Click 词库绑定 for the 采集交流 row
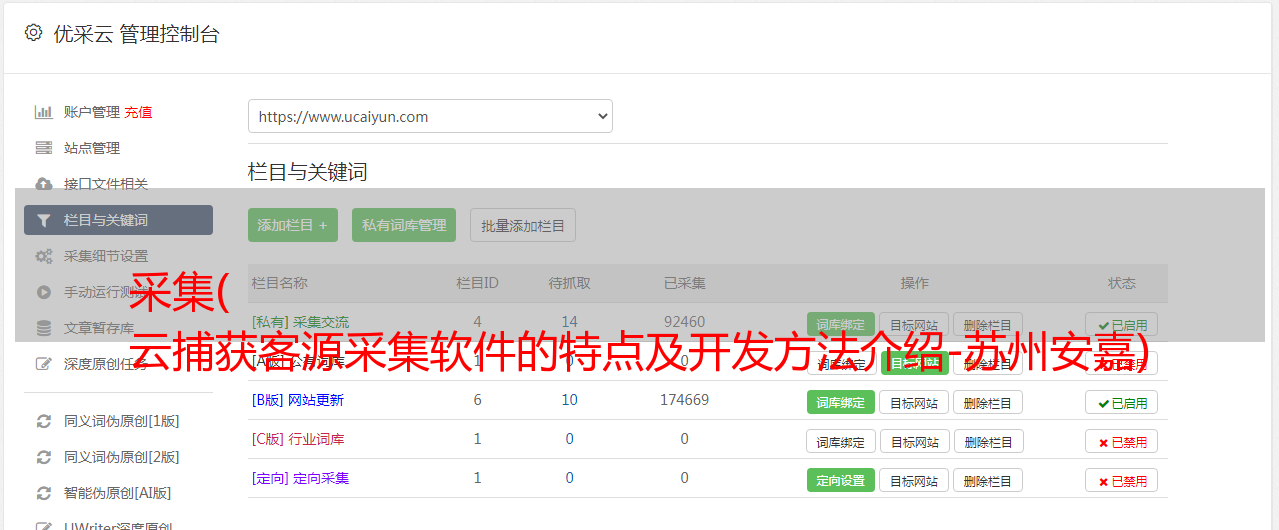 pos(840,324)
